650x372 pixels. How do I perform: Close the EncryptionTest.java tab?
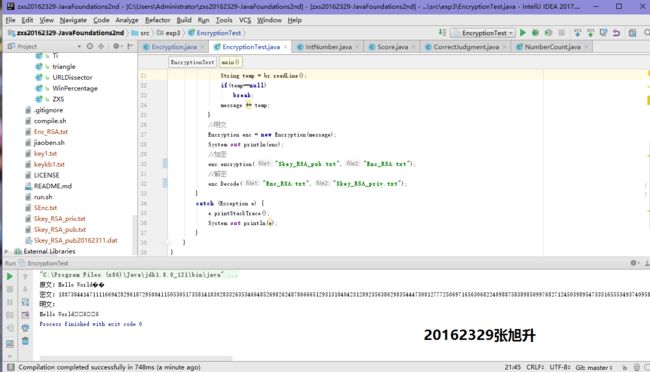point(286,47)
